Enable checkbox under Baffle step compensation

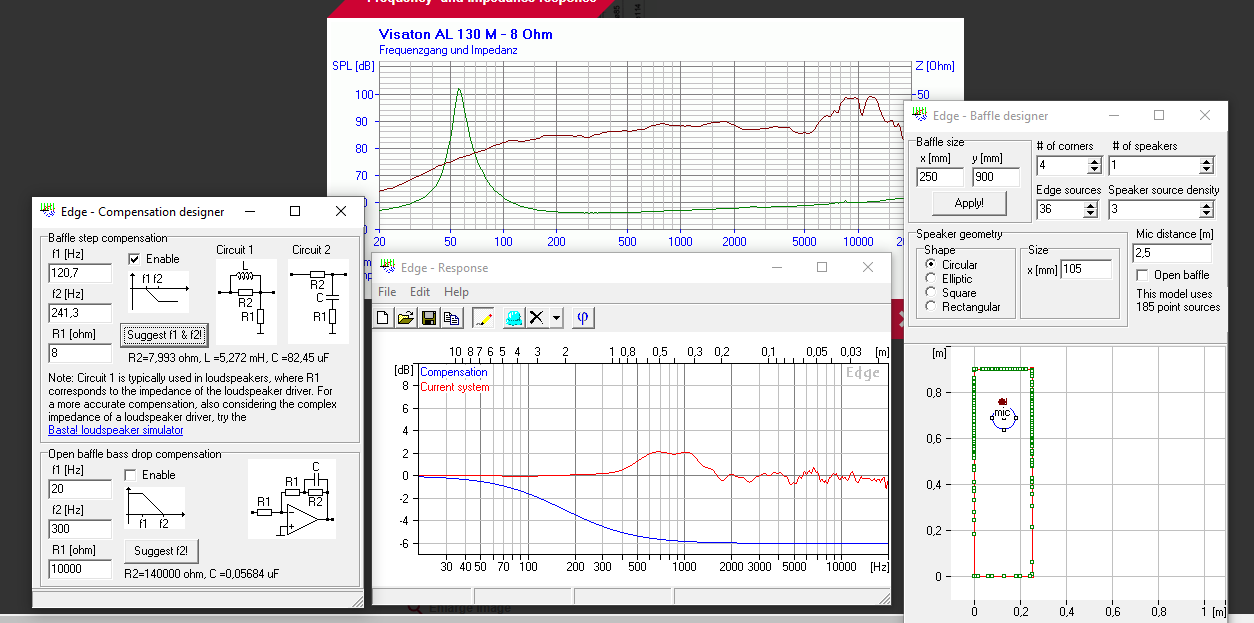click(x=136, y=259)
